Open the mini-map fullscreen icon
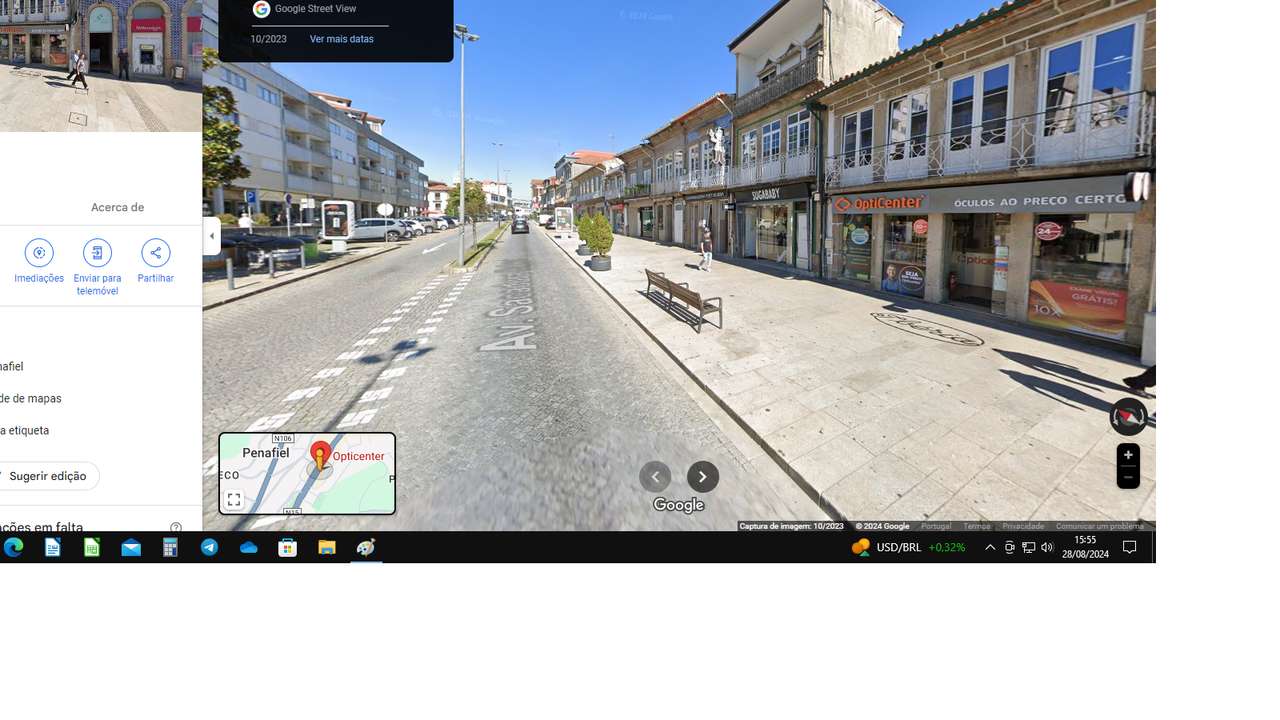The width and height of the screenshot is (1280, 720). click(234, 499)
